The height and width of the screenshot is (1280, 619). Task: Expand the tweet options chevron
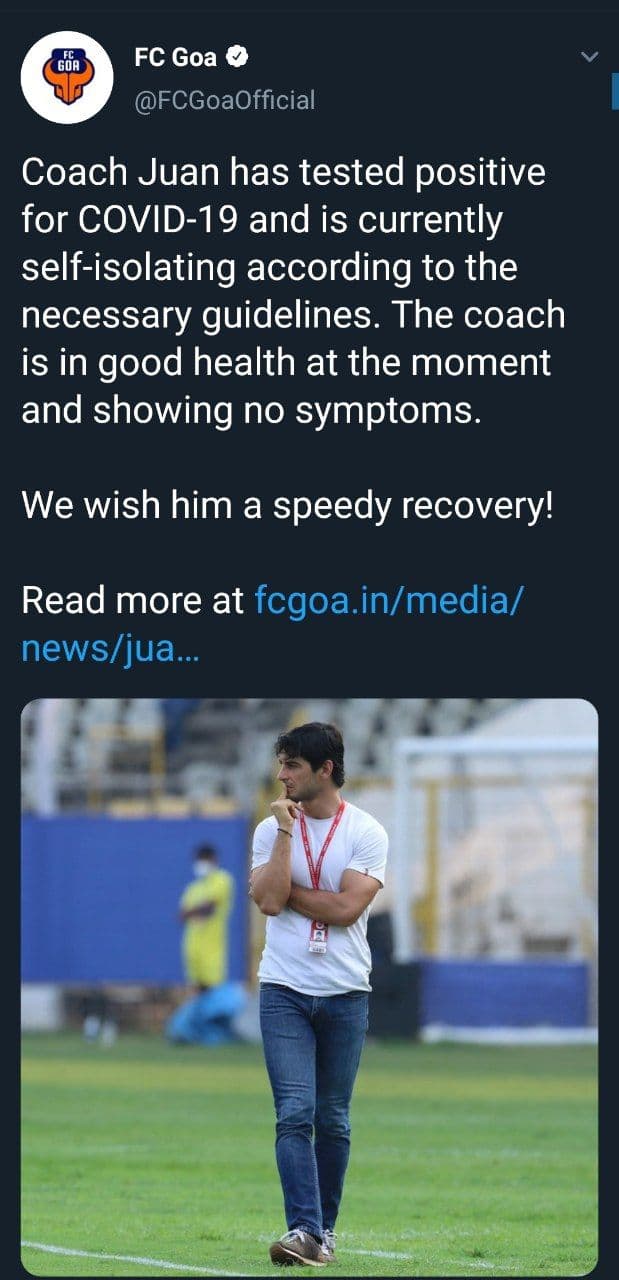[x=590, y=57]
